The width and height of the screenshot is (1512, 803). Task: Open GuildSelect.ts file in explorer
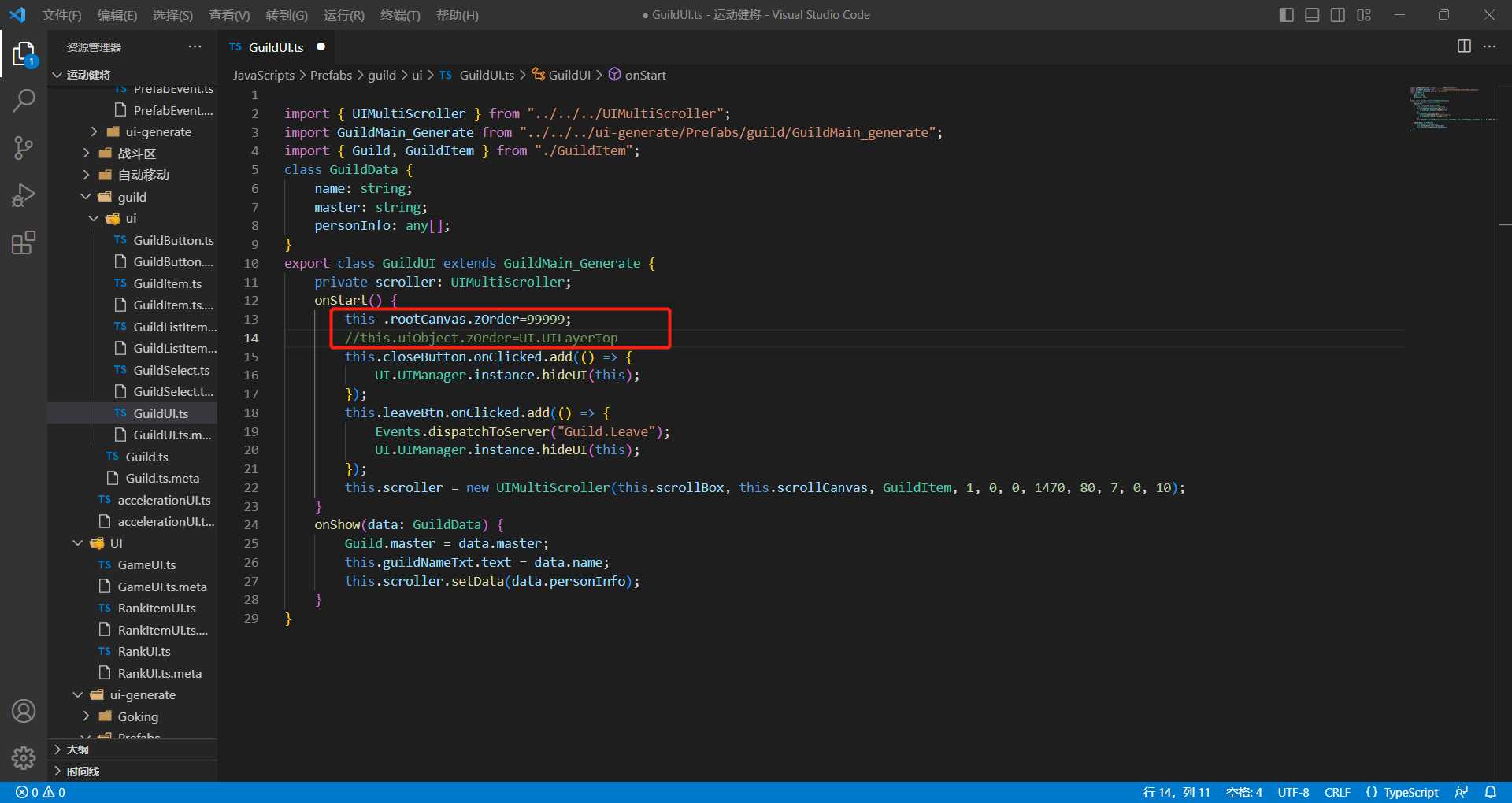pos(132,370)
